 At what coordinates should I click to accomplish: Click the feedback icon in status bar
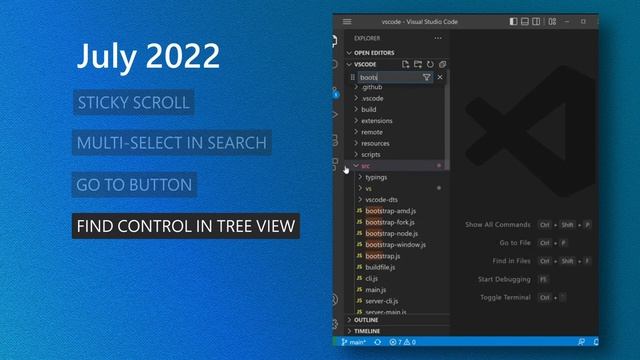pos(582,342)
